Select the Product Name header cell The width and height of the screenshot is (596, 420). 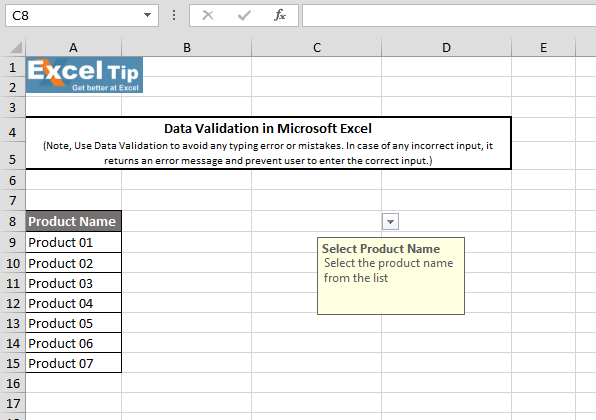tap(73, 221)
